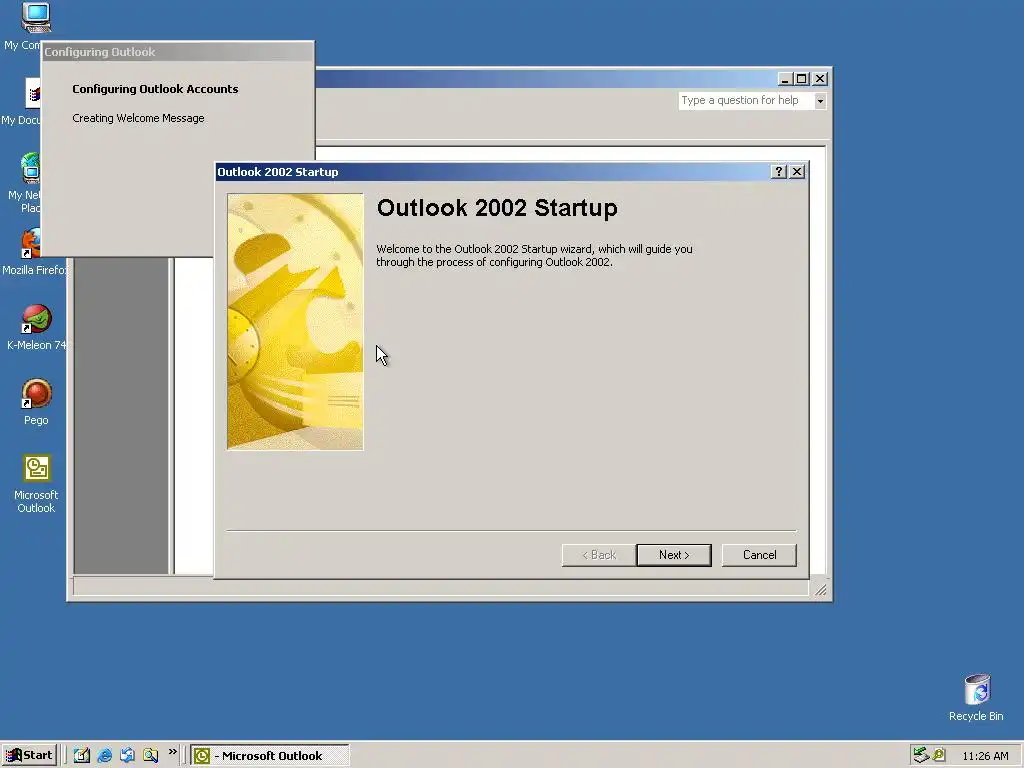Screen dimensions: 1024x768
Task: Click the Next button in the wizard
Action: [x=673, y=555]
